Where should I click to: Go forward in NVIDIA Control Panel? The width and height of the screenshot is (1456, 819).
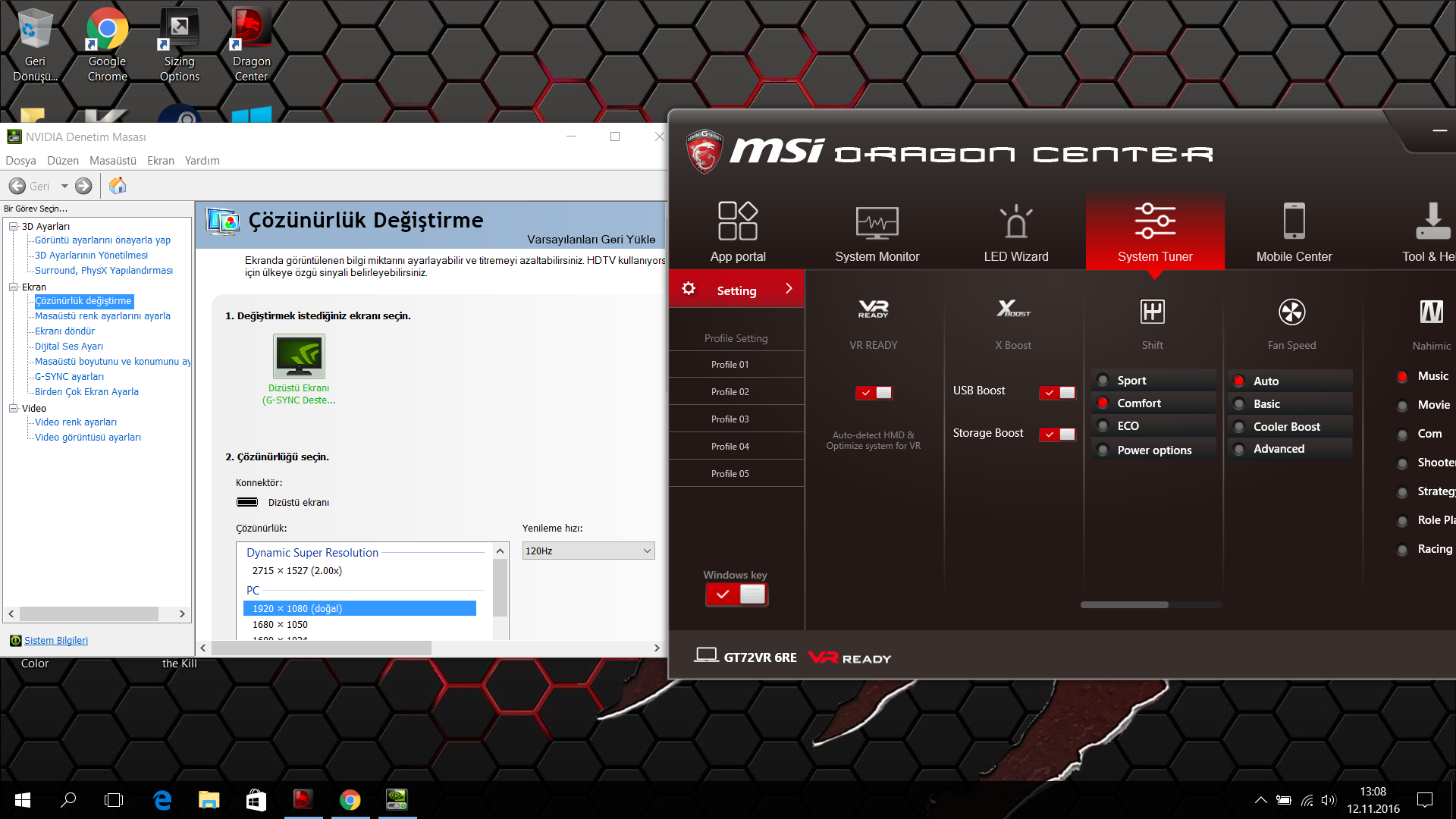[83, 186]
